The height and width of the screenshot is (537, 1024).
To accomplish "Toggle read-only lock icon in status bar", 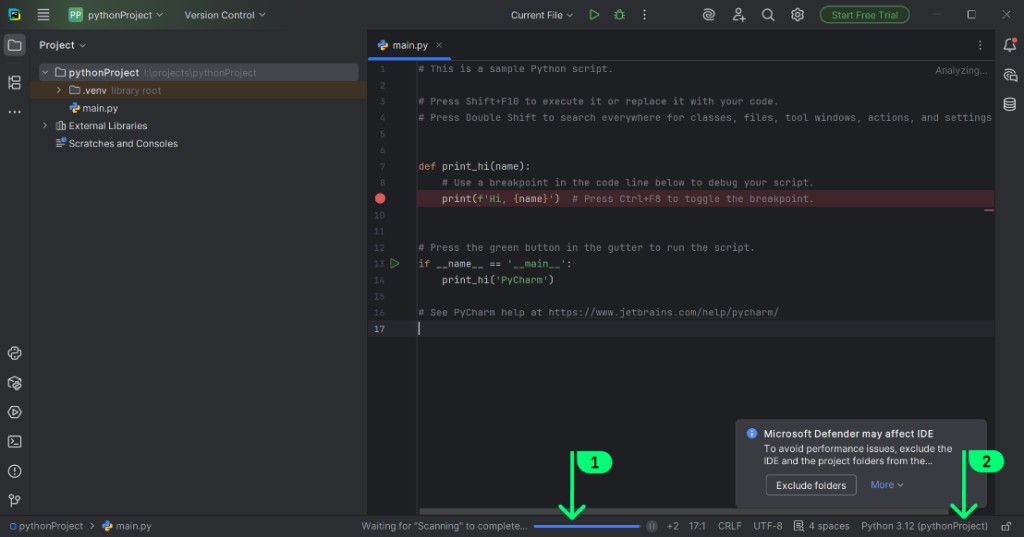I will click(x=1006, y=526).
